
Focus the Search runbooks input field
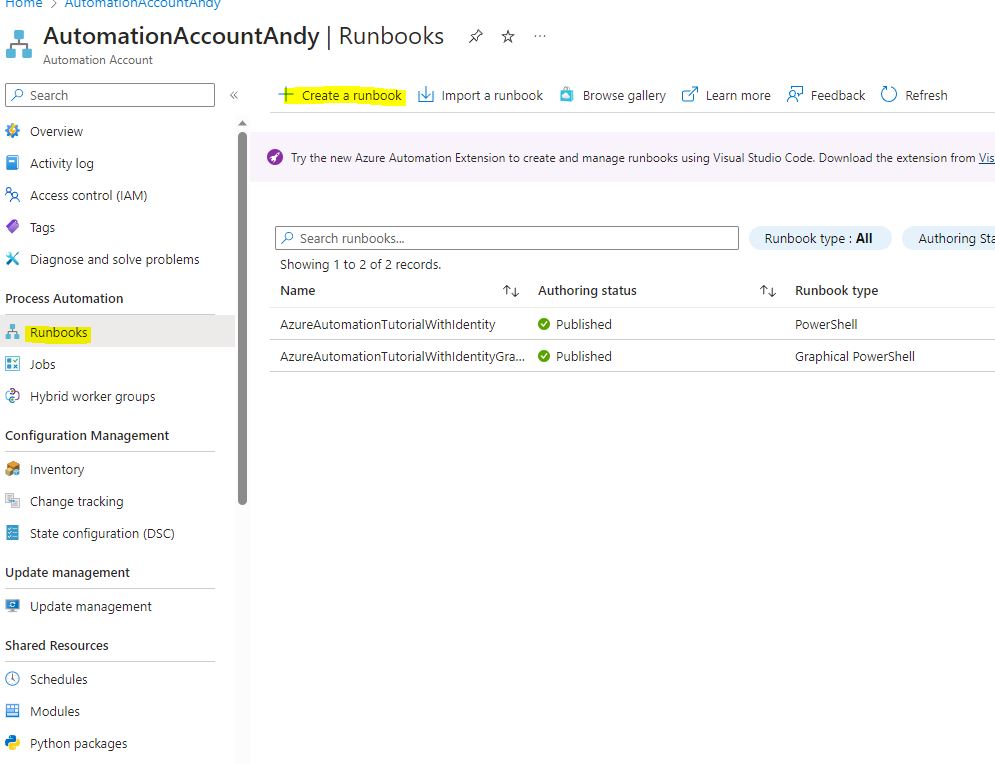coord(507,238)
